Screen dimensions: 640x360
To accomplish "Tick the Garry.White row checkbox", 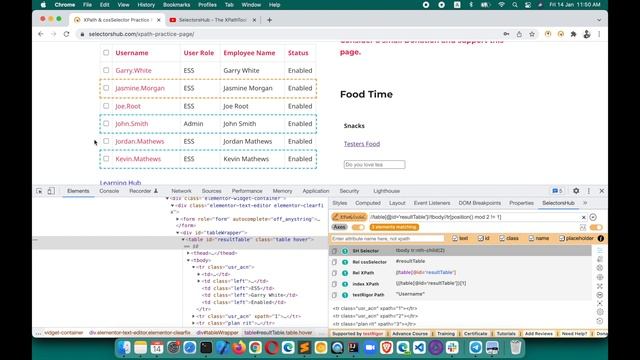I will tap(106, 70).
